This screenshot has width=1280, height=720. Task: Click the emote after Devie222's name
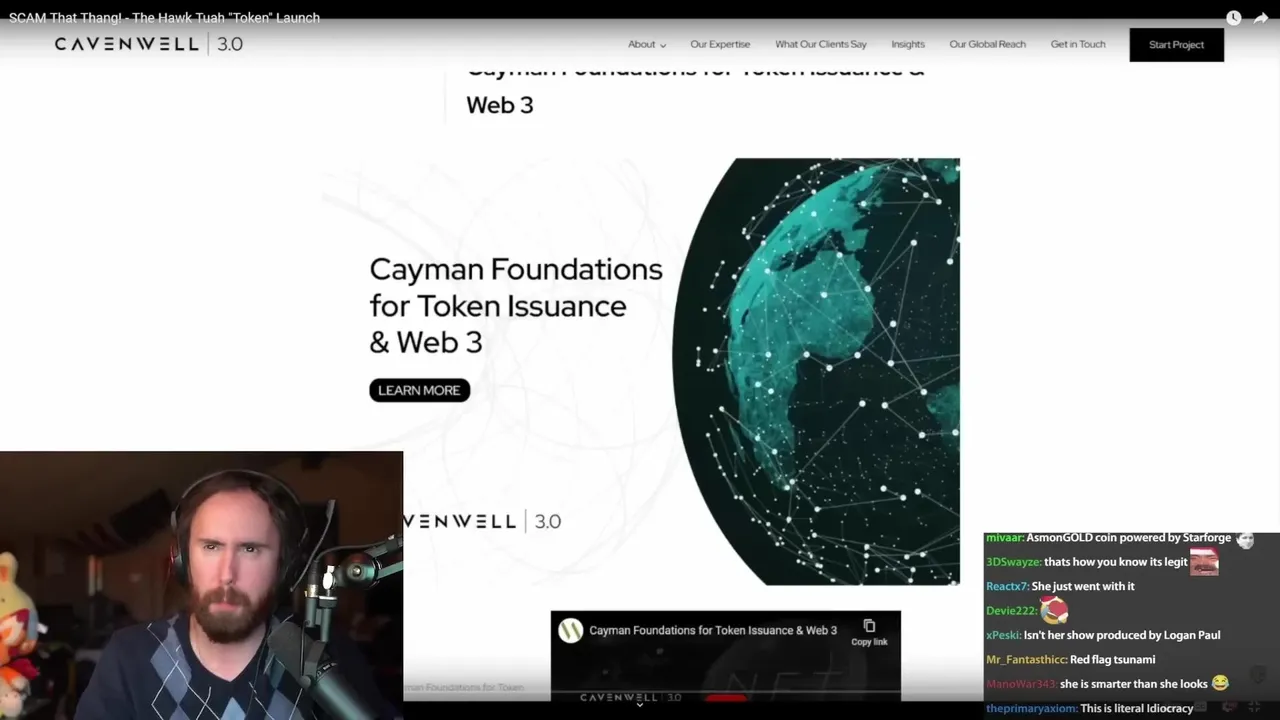tap(1054, 610)
